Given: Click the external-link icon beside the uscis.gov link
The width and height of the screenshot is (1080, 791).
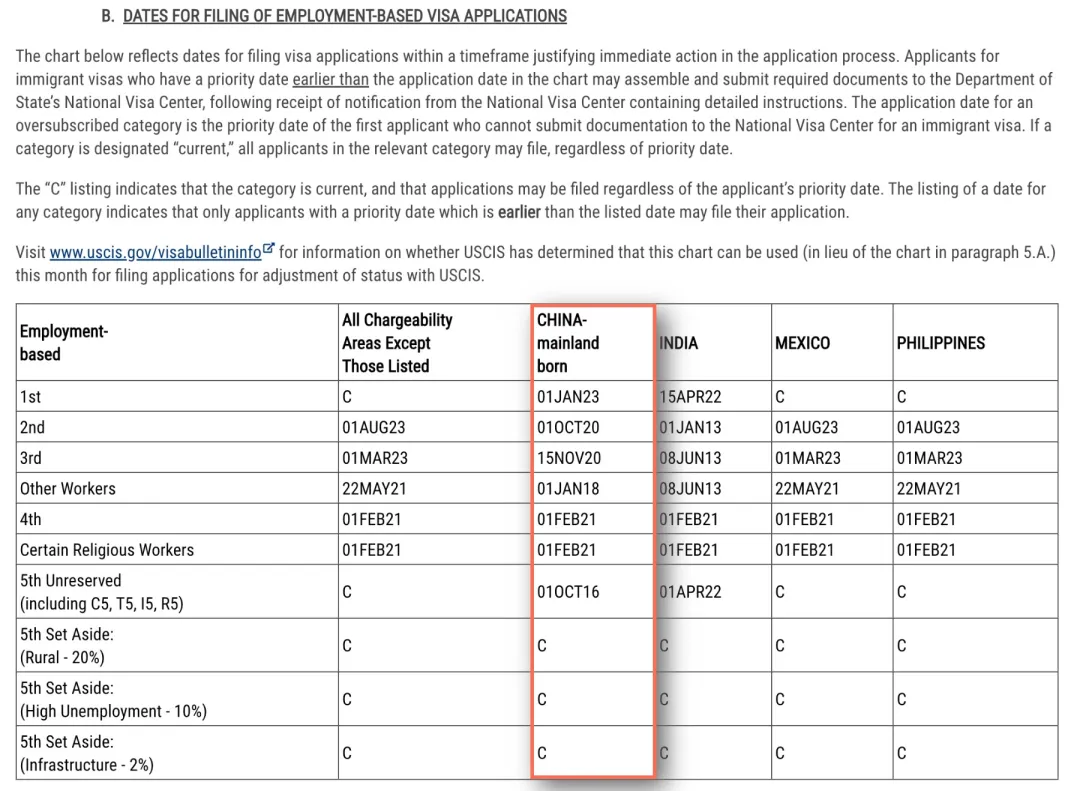Looking at the screenshot, I should (269, 249).
